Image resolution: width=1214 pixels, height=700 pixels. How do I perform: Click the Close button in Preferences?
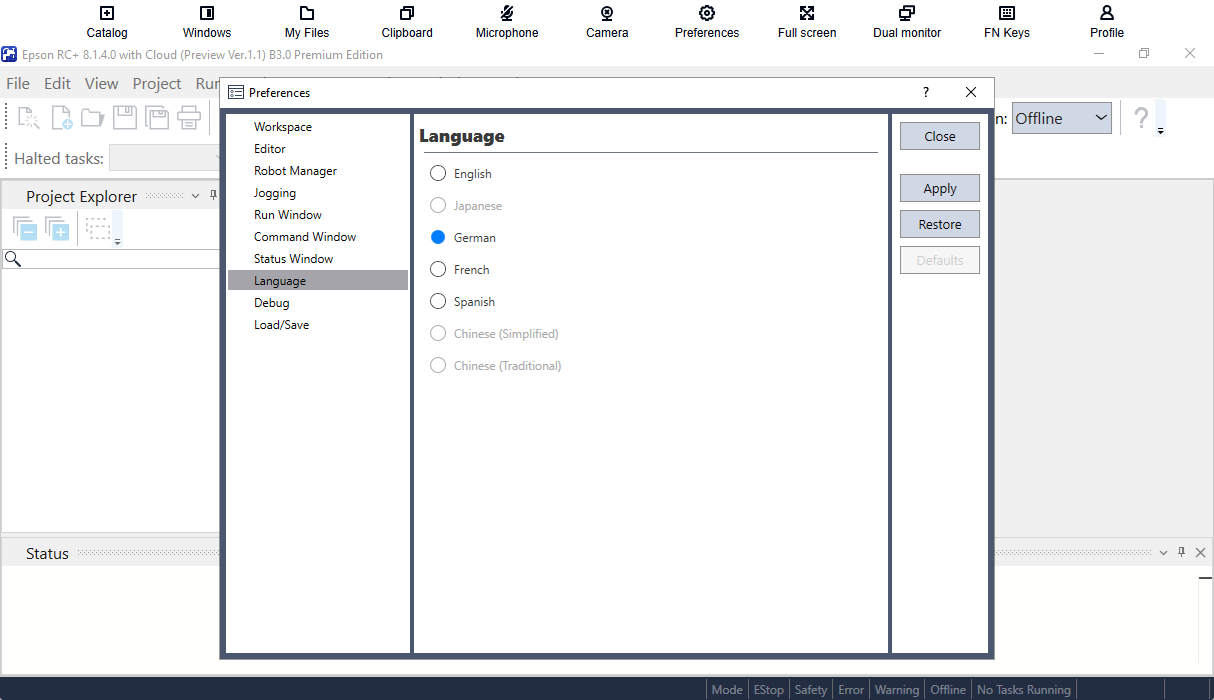[x=940, y=136]
